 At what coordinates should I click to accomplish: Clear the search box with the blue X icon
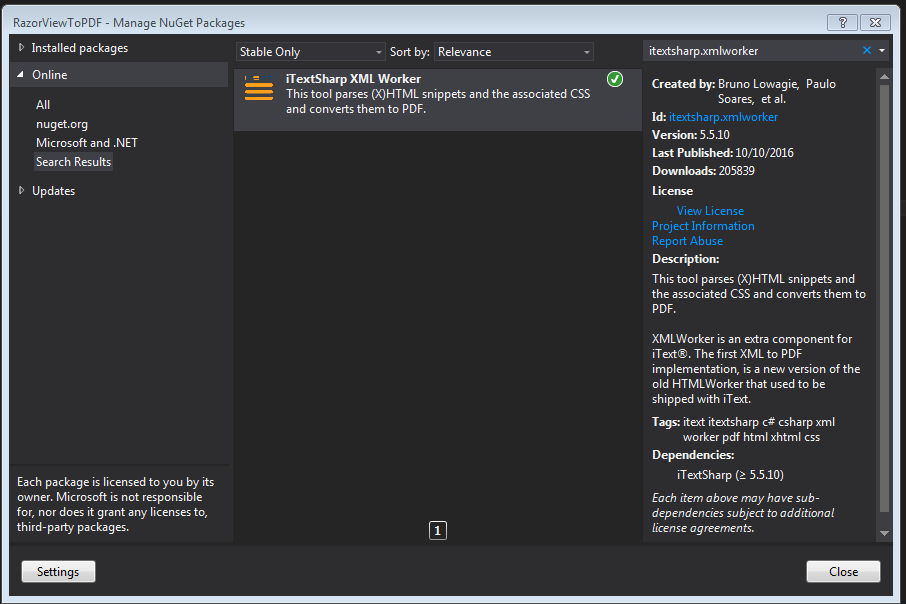[x=867, y=48]
